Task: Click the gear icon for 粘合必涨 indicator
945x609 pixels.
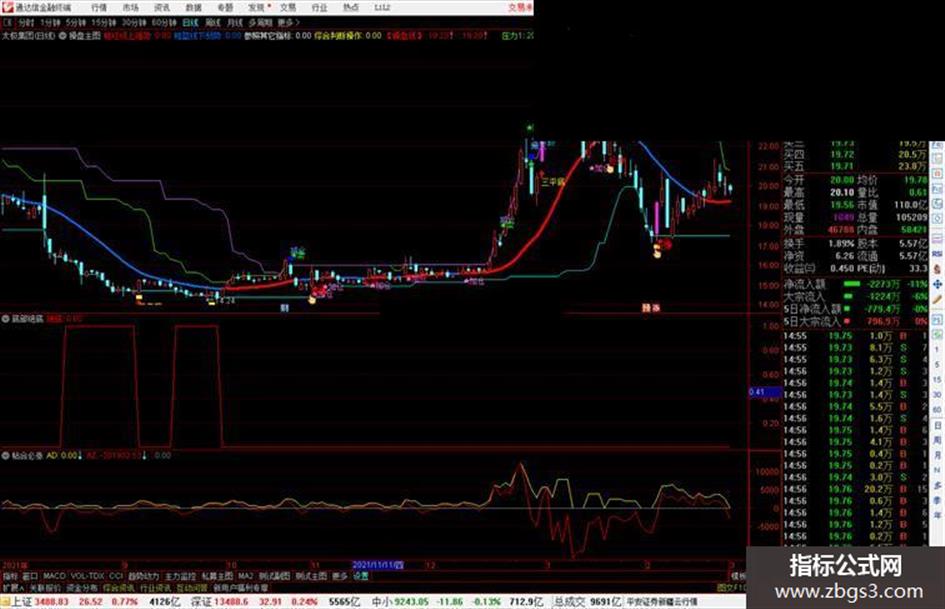Action: 6,455
